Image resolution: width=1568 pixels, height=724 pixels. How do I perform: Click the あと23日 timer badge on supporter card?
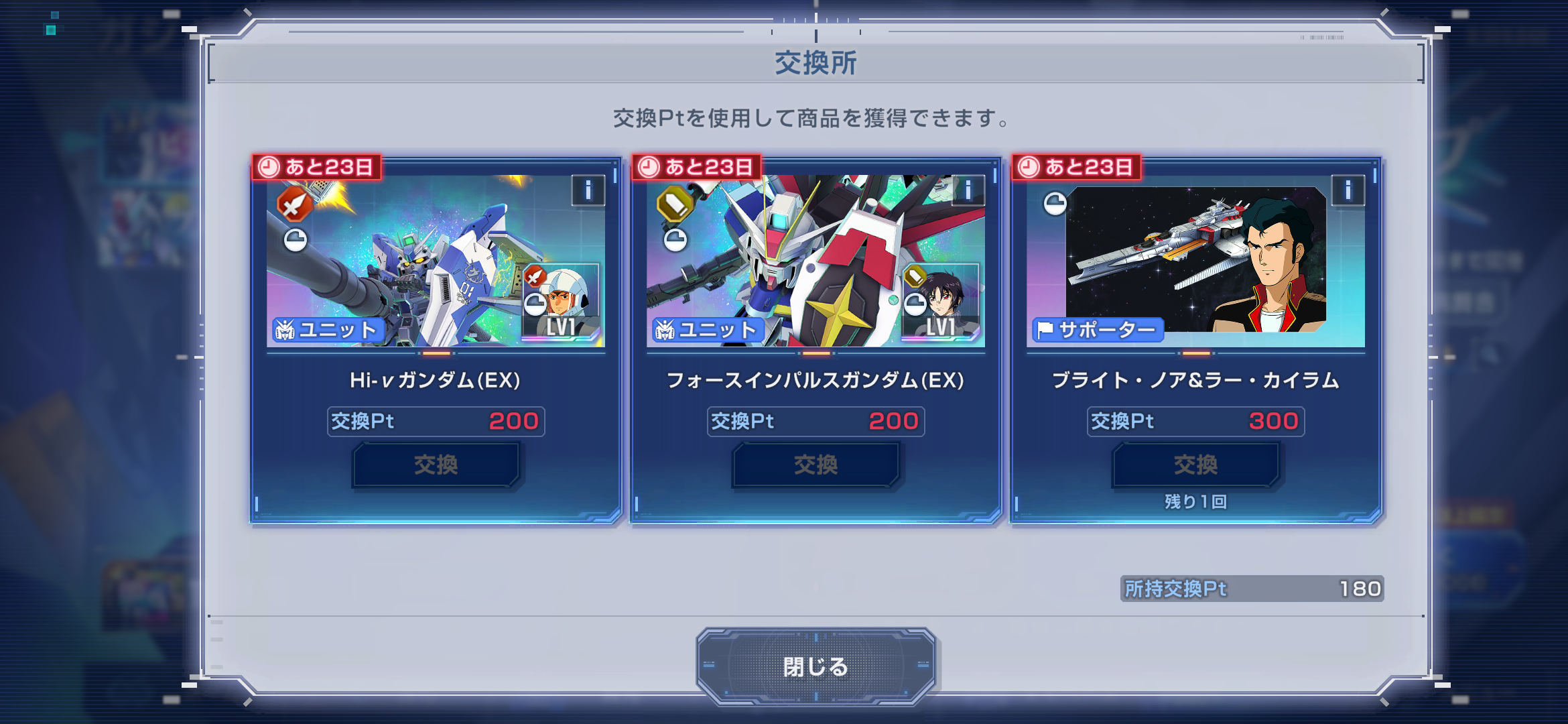tap(1076, 167)
